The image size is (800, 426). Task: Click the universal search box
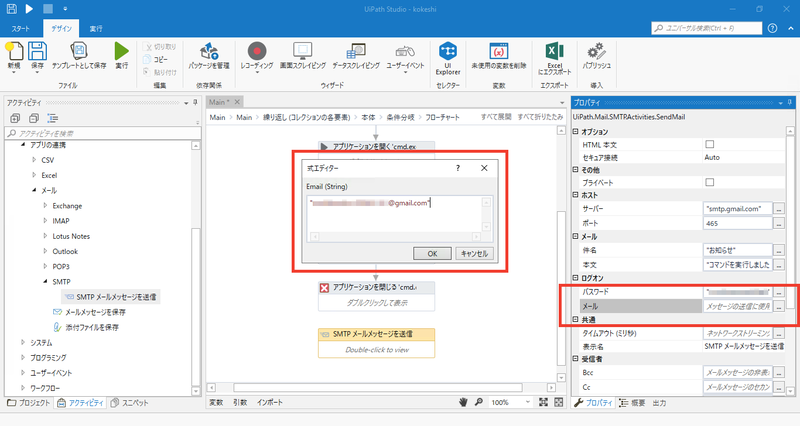point(707,28)
